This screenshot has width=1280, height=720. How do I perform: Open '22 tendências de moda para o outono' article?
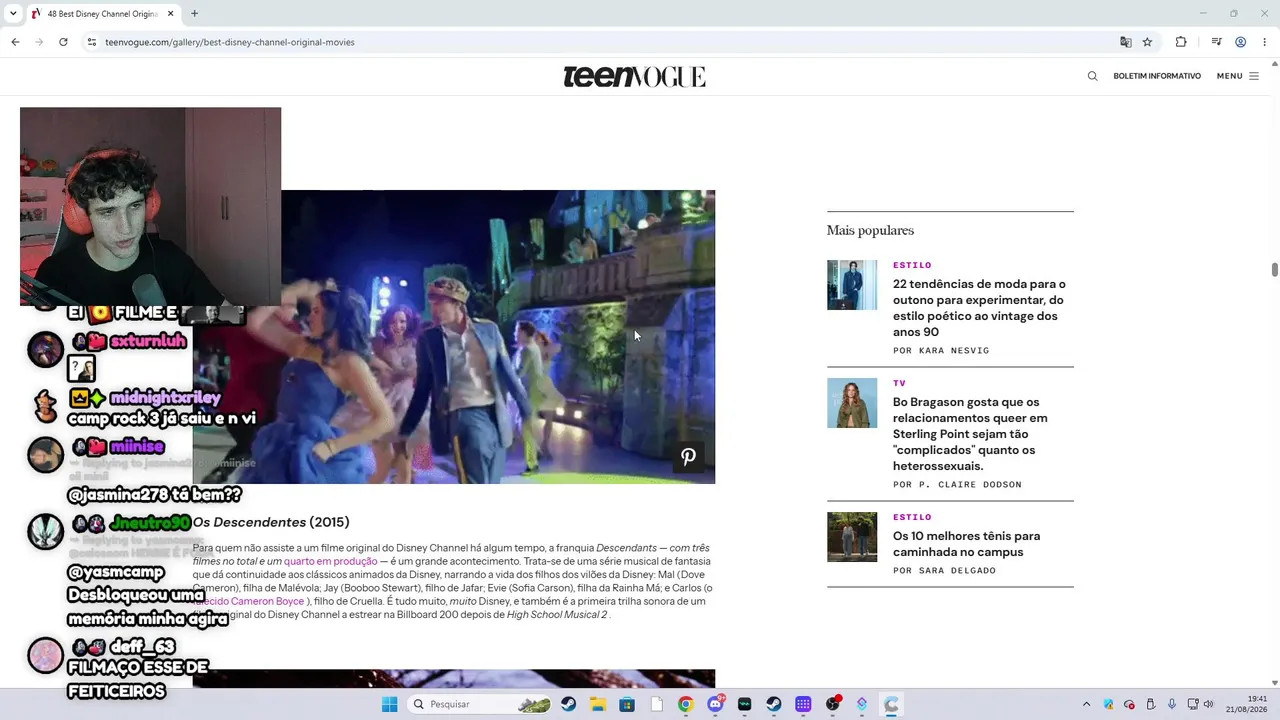(x=979, y=308)
